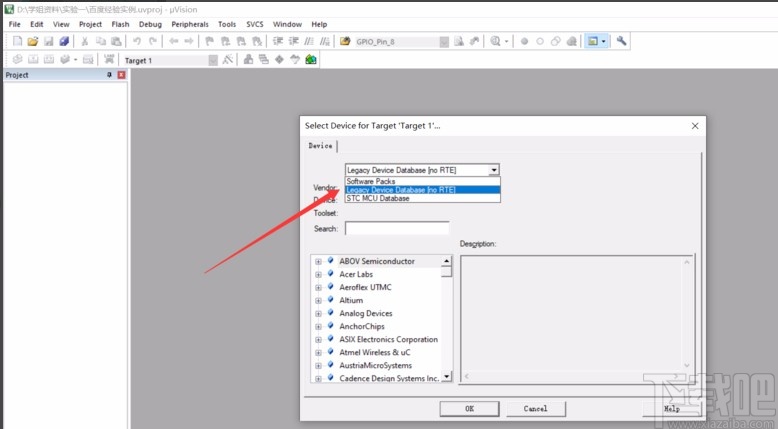Choose Legacy Device Database [no RTE] option
Image resolution: width=778 pixels, height=429 pixels.
[x=423, y=189]
